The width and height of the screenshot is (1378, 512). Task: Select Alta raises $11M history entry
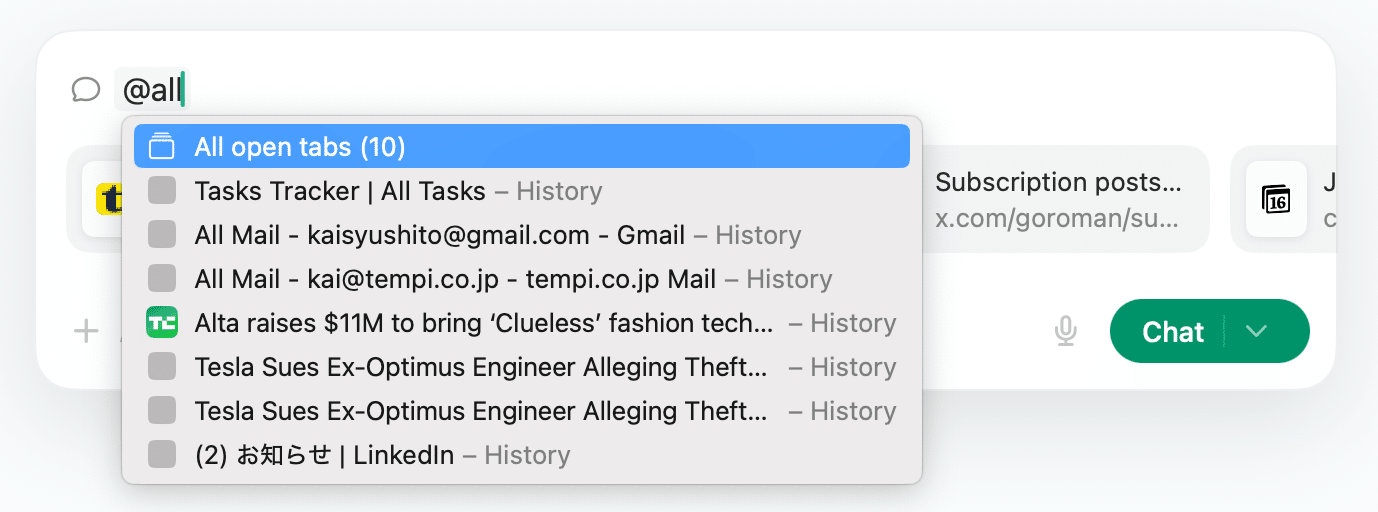(x=484, y=323)
